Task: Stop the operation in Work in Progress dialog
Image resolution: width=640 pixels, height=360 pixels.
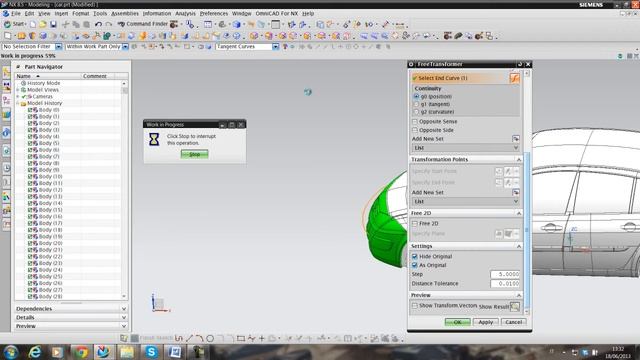Action: pos(194,154)
